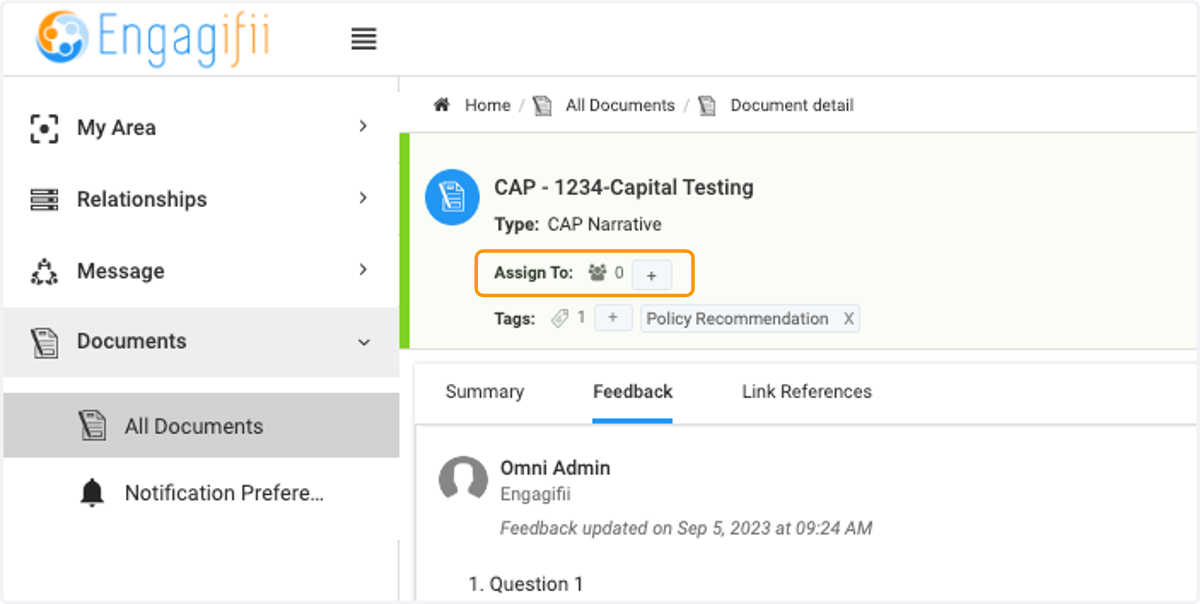Click Omni Admin's avatar picture
This screenshot has height=604, width=1200.
pyautogui.click(x=463, y=480)
